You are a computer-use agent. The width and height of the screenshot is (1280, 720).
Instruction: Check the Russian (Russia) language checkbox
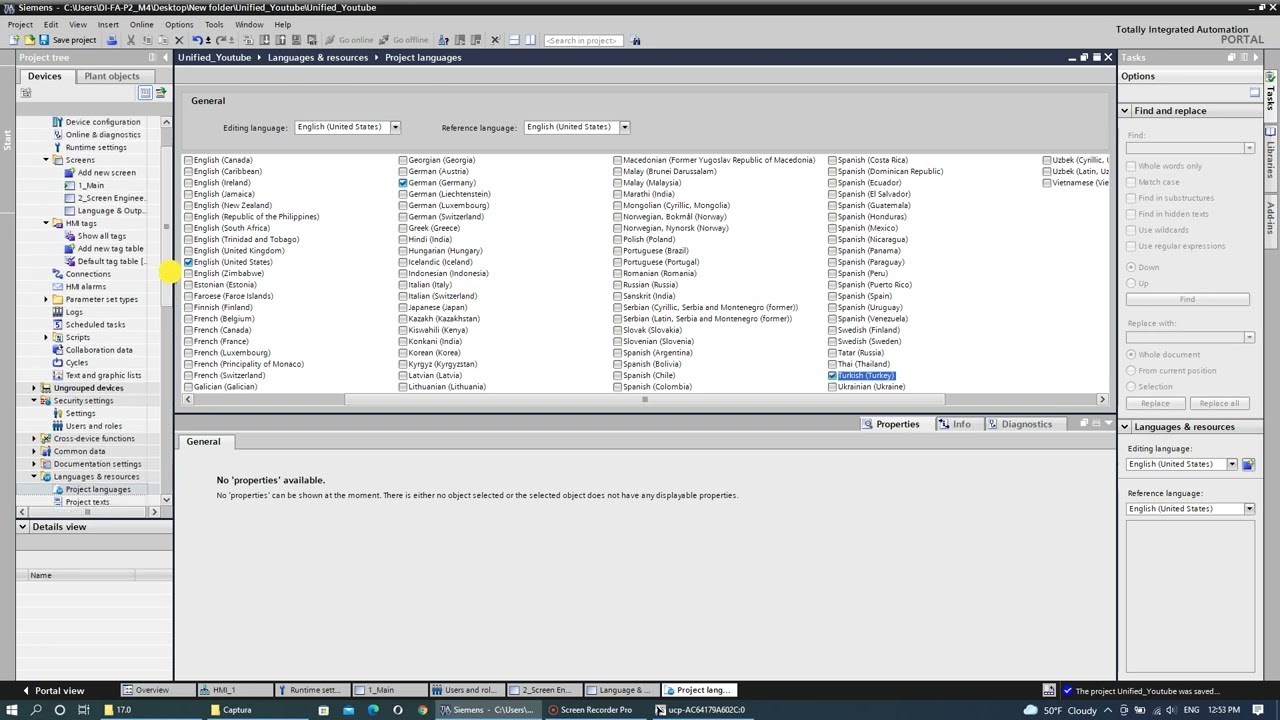[618, 285]
